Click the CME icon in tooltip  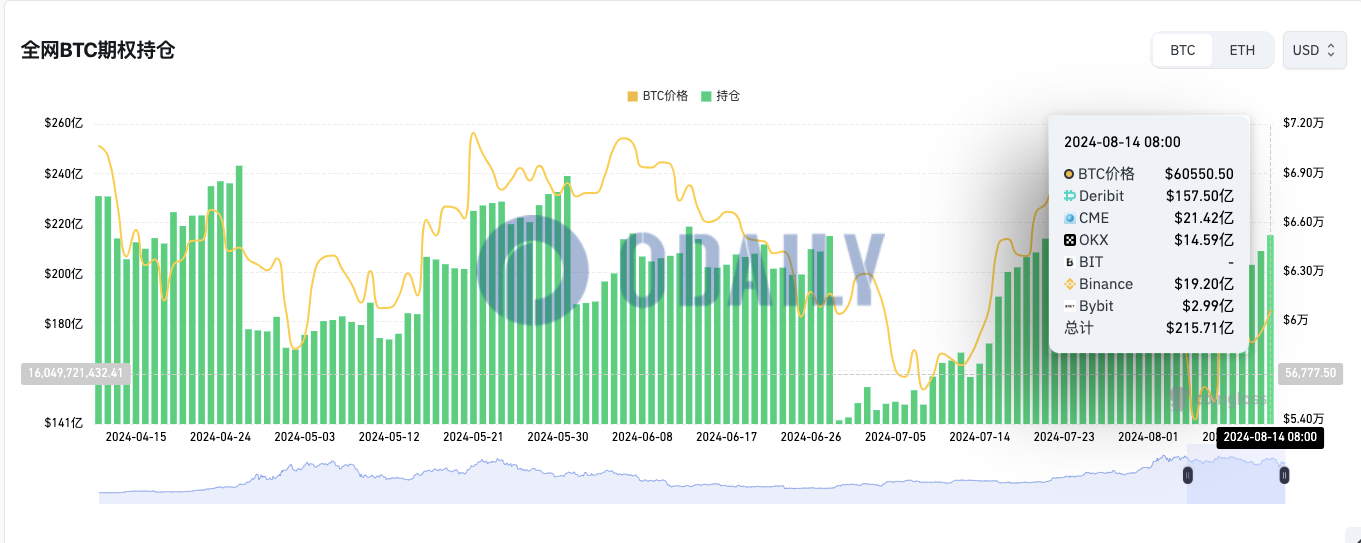[1069, 218]
